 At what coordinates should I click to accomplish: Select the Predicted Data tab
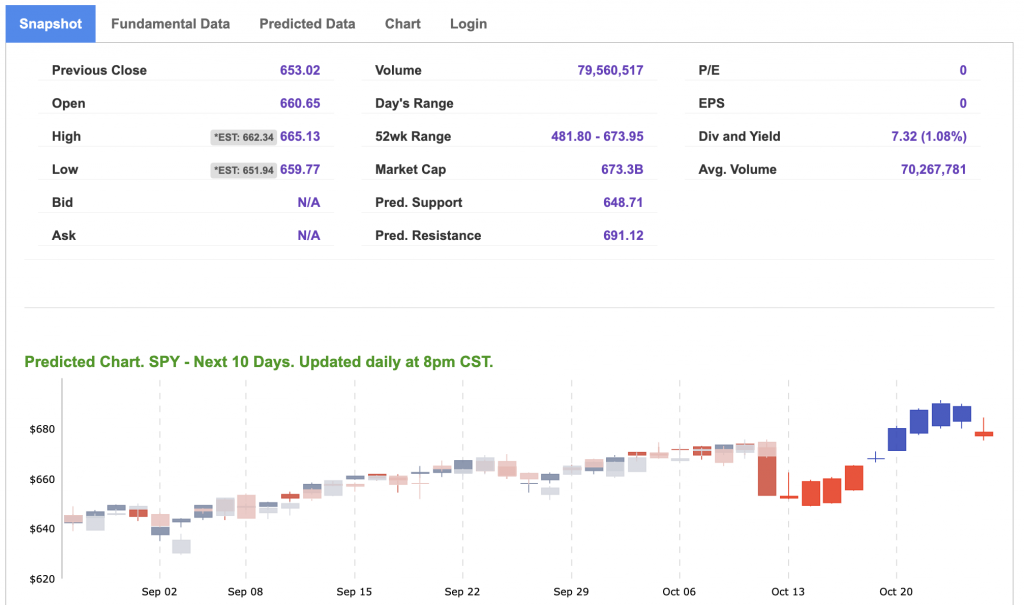[307, 24]
